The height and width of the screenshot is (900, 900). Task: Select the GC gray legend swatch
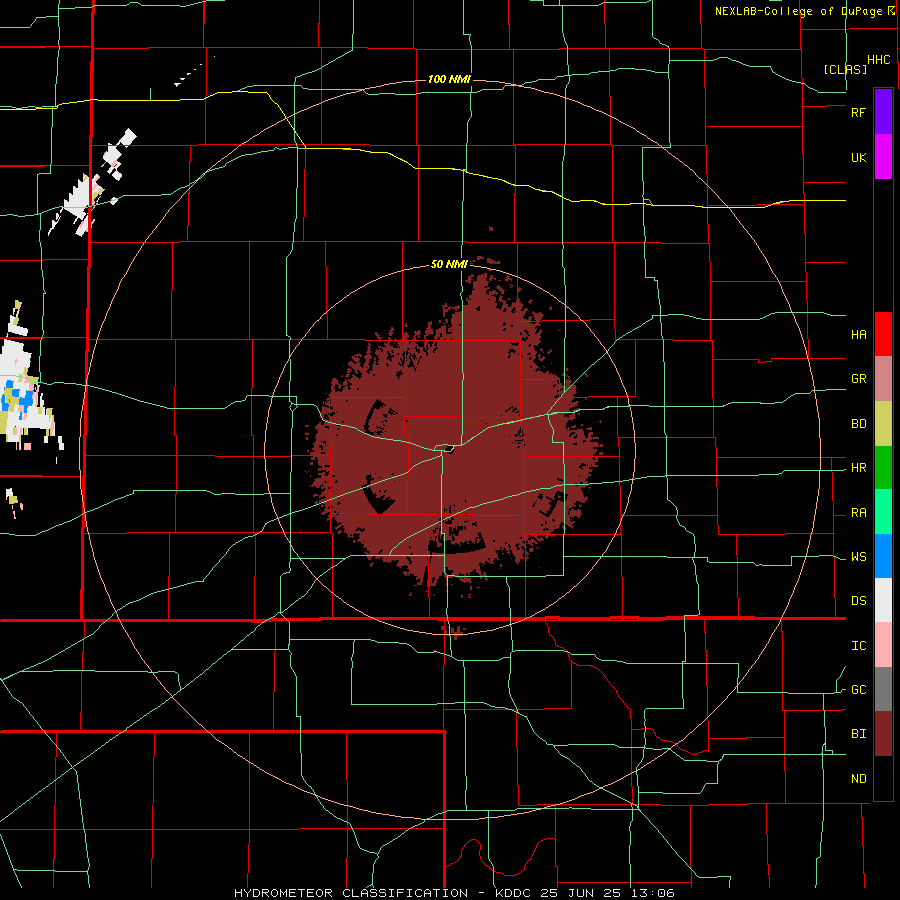pyautogui.click(x=883, y=689)
